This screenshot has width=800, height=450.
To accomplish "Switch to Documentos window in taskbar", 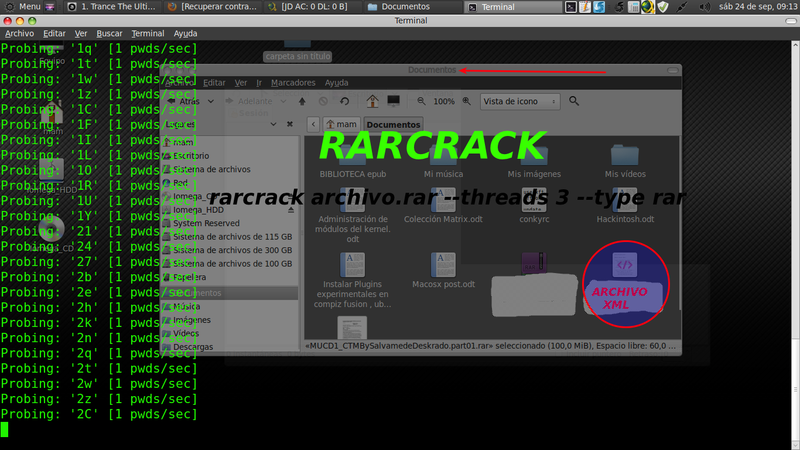I will tap(400, 7).
